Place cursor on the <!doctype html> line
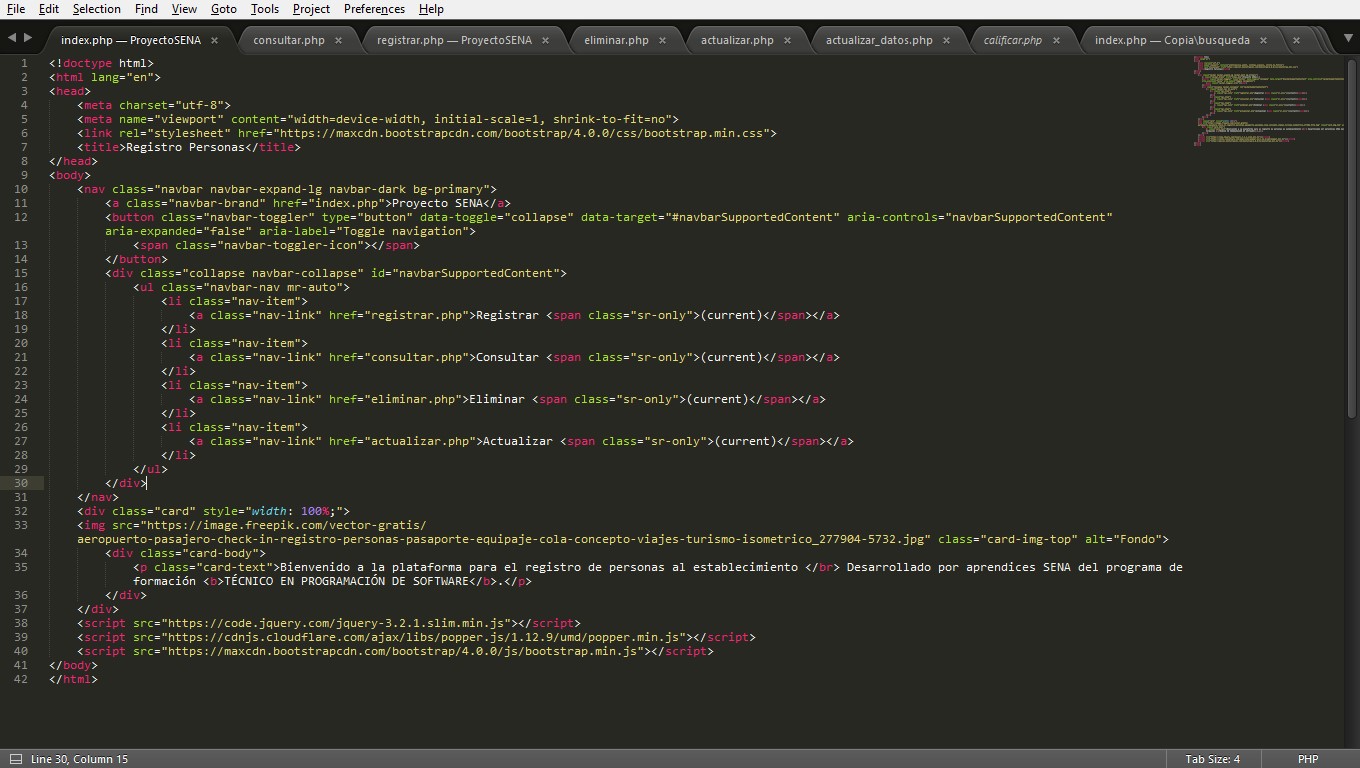The height and width of the screenshot is (768, 1360). click(102, 63)
